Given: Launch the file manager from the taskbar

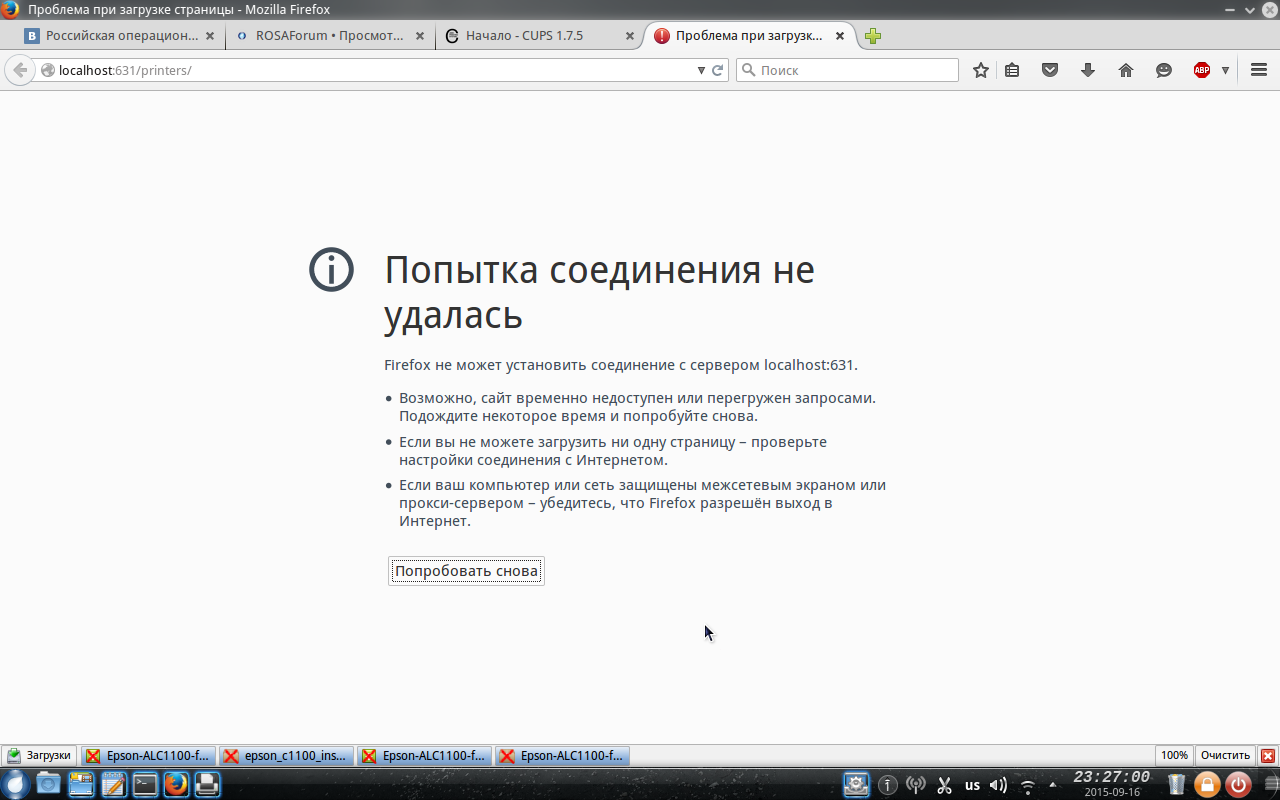Looking at the screenshot, I should [81, 784].
